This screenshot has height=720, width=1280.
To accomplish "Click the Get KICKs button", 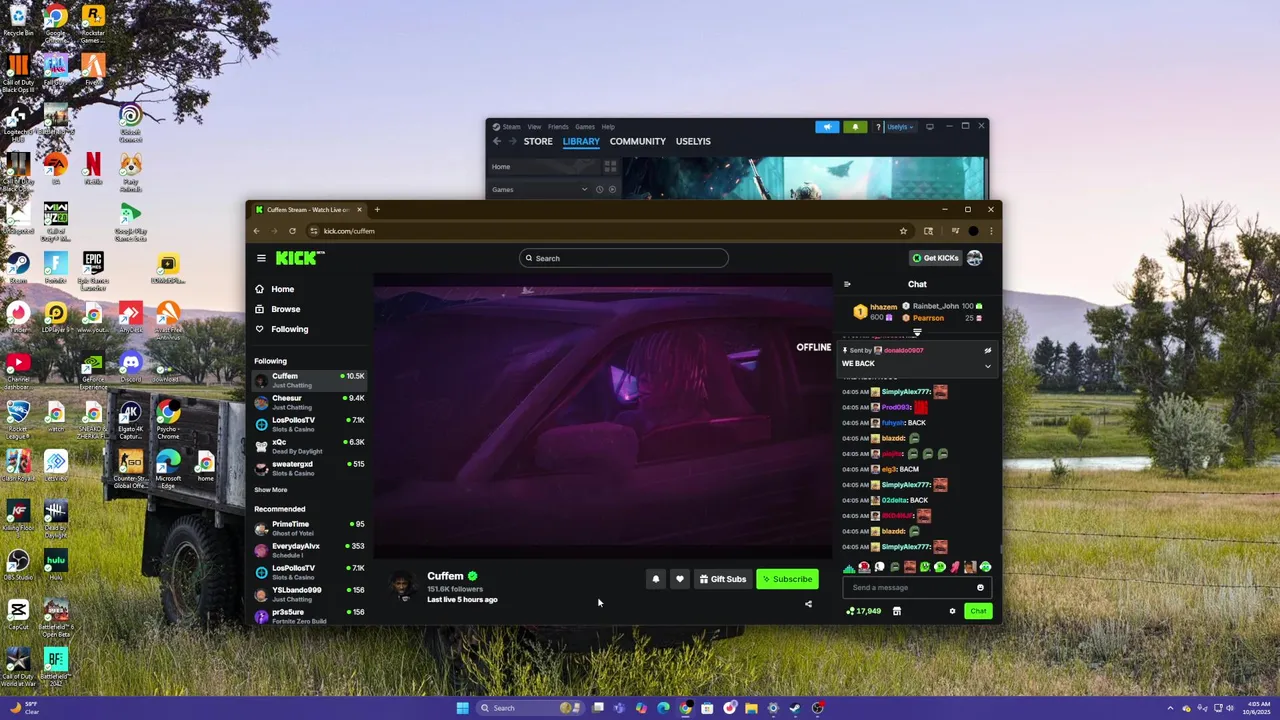I will (x=935, y=258).
